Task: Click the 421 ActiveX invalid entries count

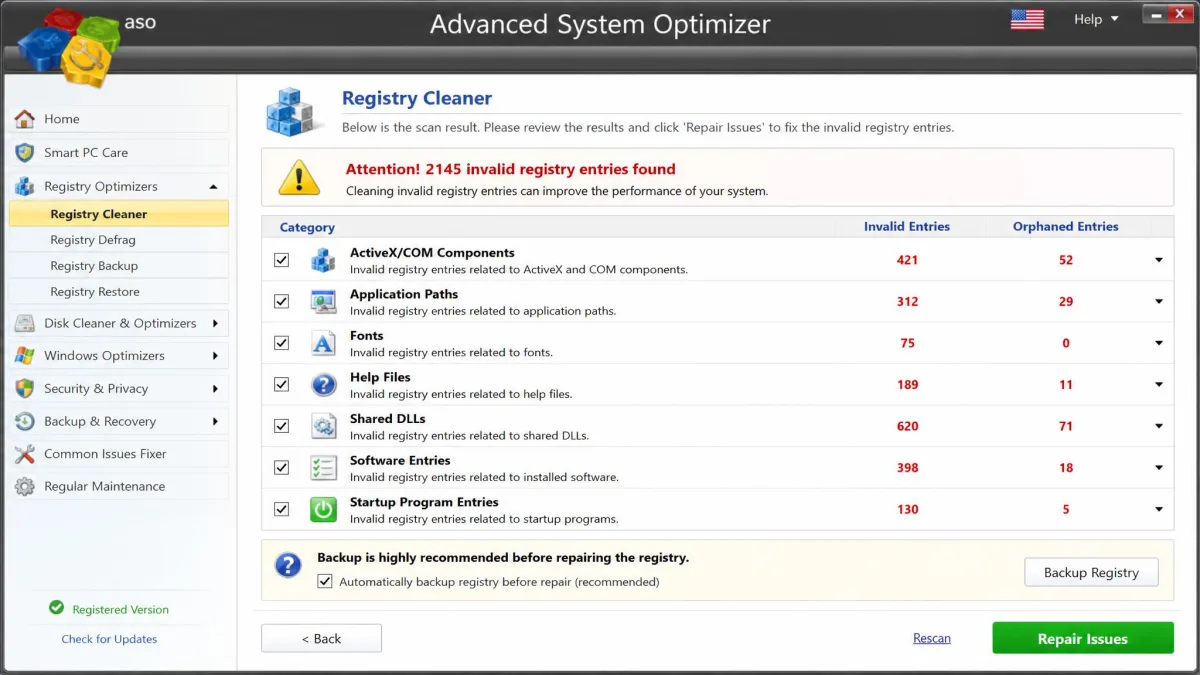Action: click(908, 260)
